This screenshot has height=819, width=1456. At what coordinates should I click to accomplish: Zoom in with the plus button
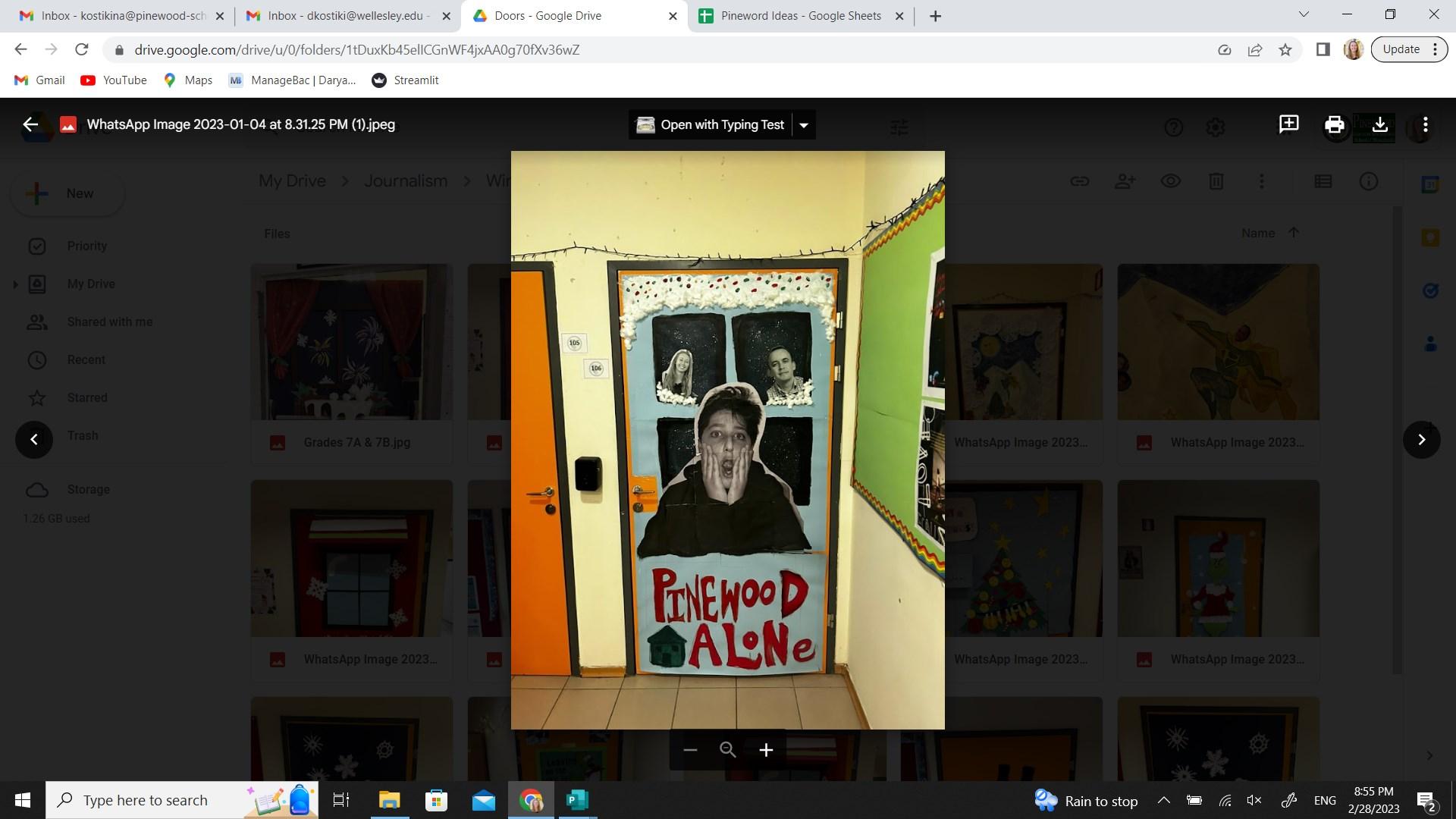pos(766,750)
